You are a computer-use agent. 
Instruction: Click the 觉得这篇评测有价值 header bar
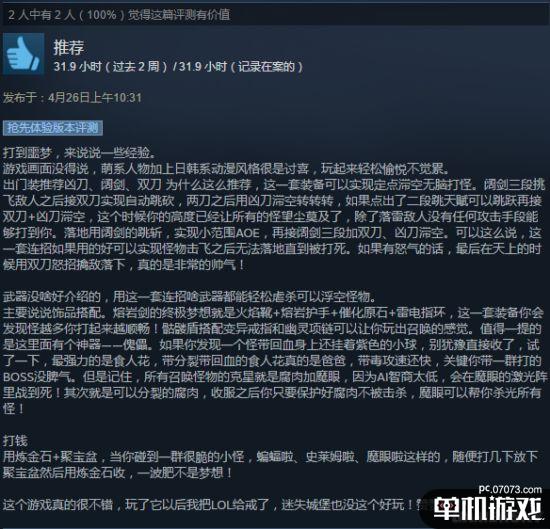275,15
